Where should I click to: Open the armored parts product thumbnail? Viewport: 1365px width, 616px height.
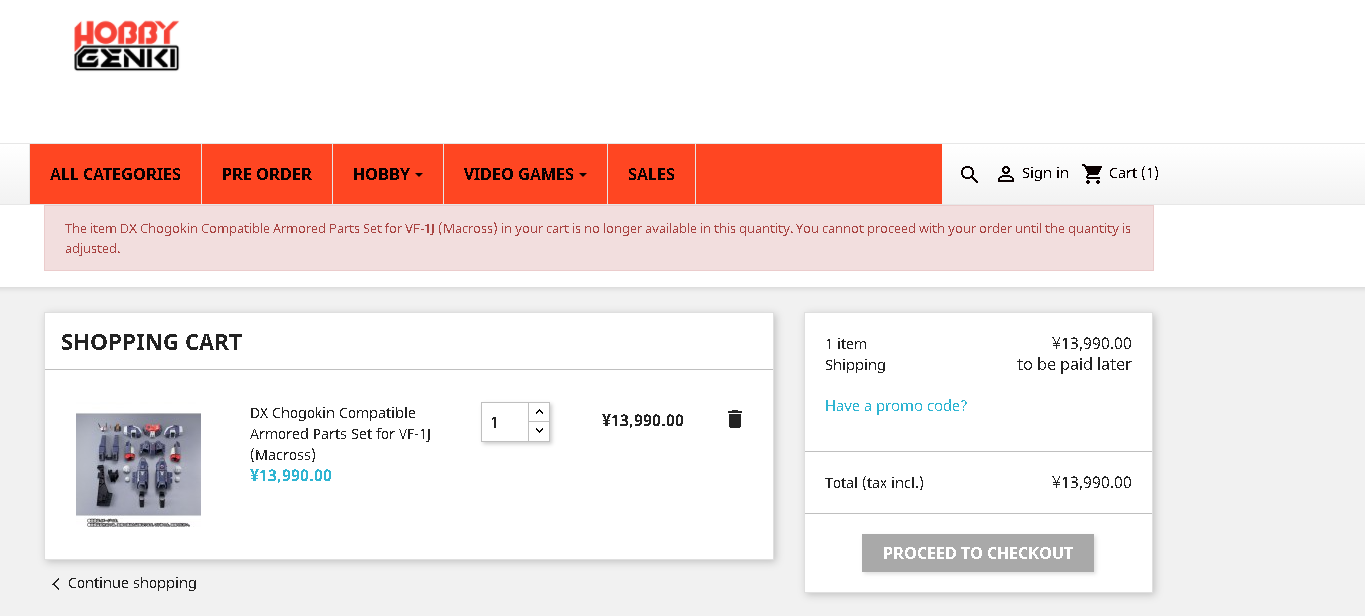[x=138, y=469]
